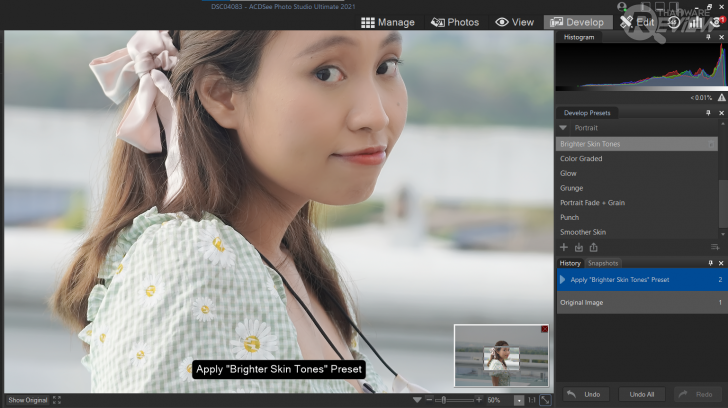Screen dimensions: 728x408
Task: Click the plus icon to add preset
Action: 564,247
